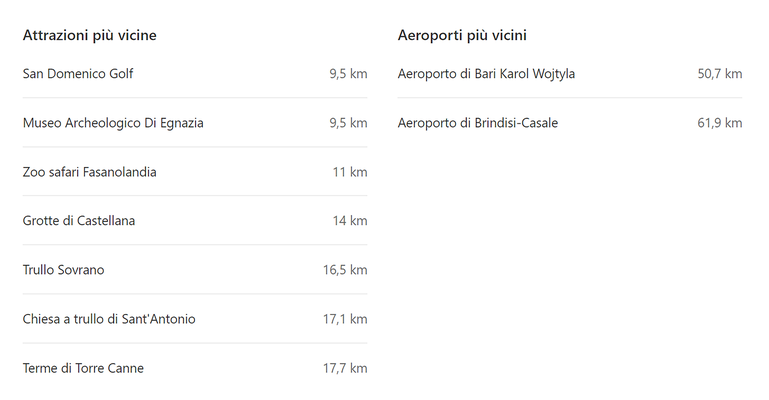The image size is (769, 400).
Task: Click the 17,1 km Sant'Antonio distance
Action: (x=345, y=319)
